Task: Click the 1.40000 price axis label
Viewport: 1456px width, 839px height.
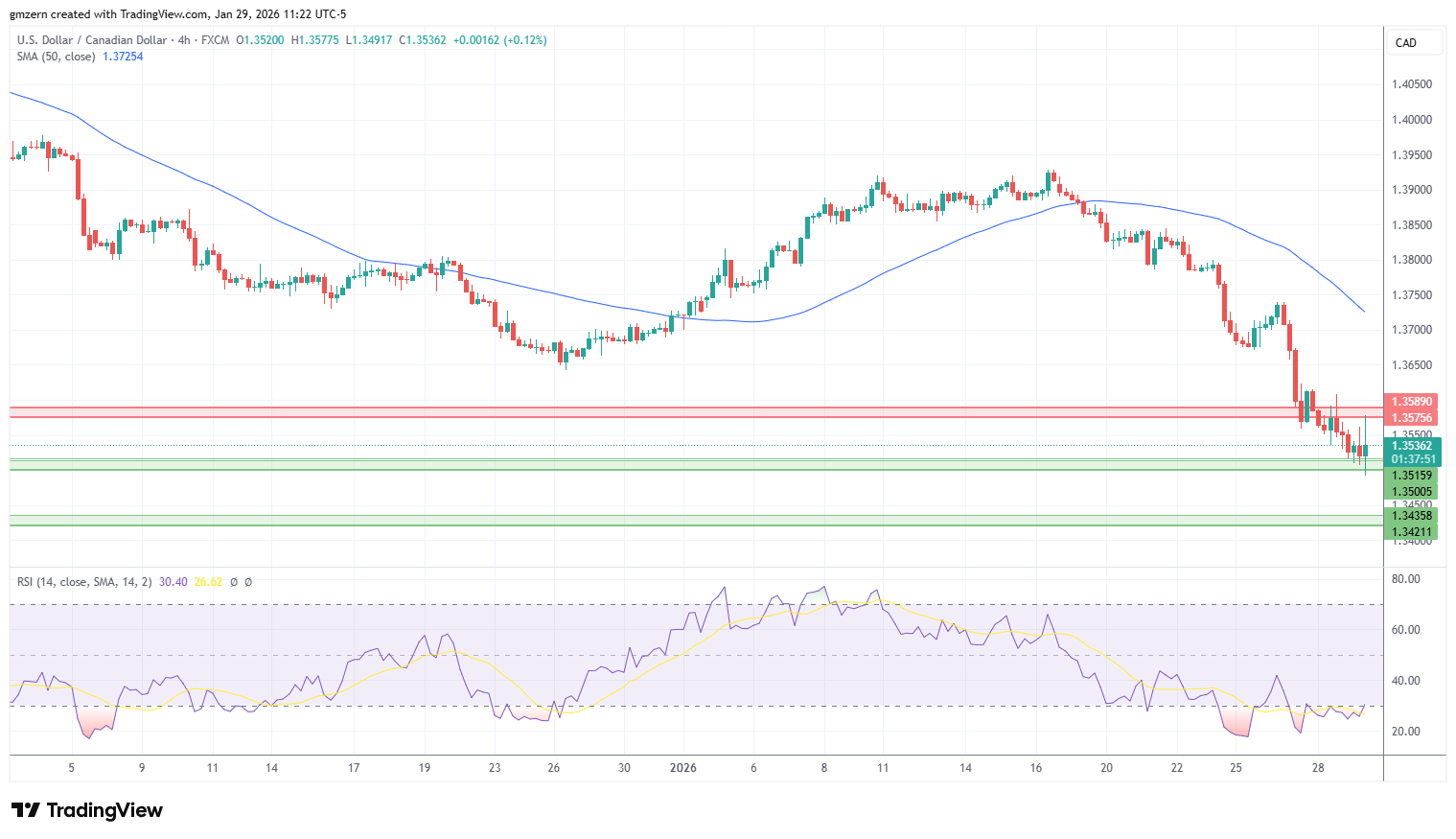Action: (x=1412, y=120)
